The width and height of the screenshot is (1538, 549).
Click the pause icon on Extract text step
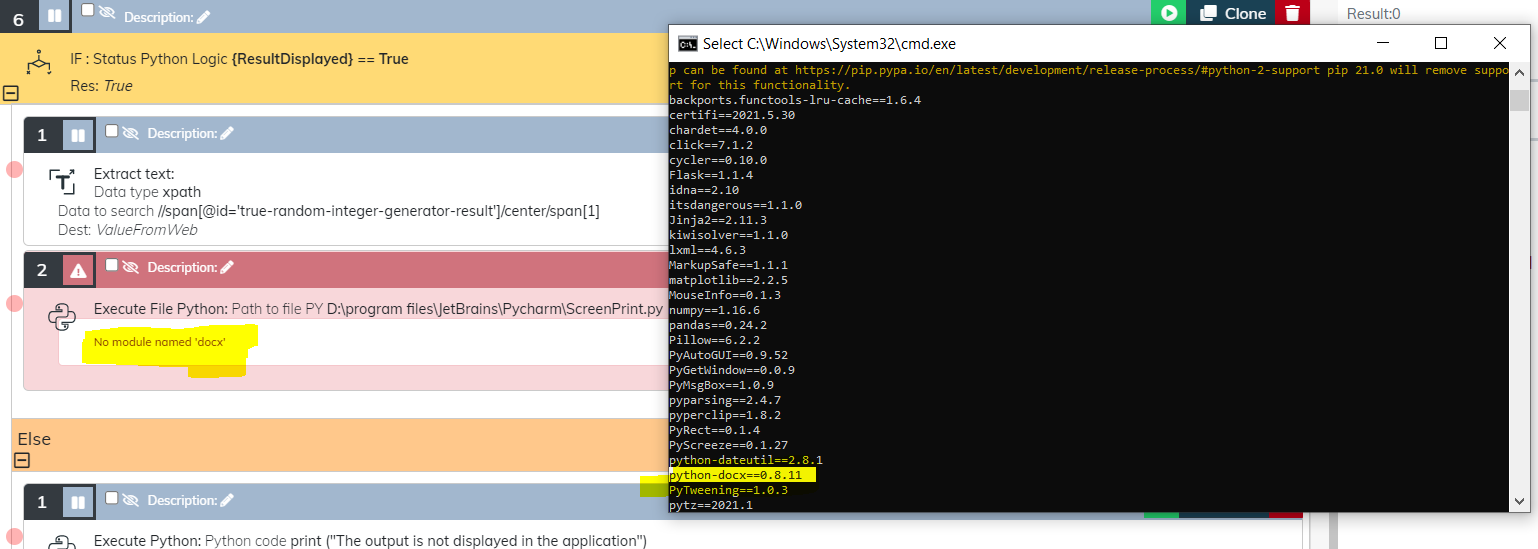click(78, 135)
